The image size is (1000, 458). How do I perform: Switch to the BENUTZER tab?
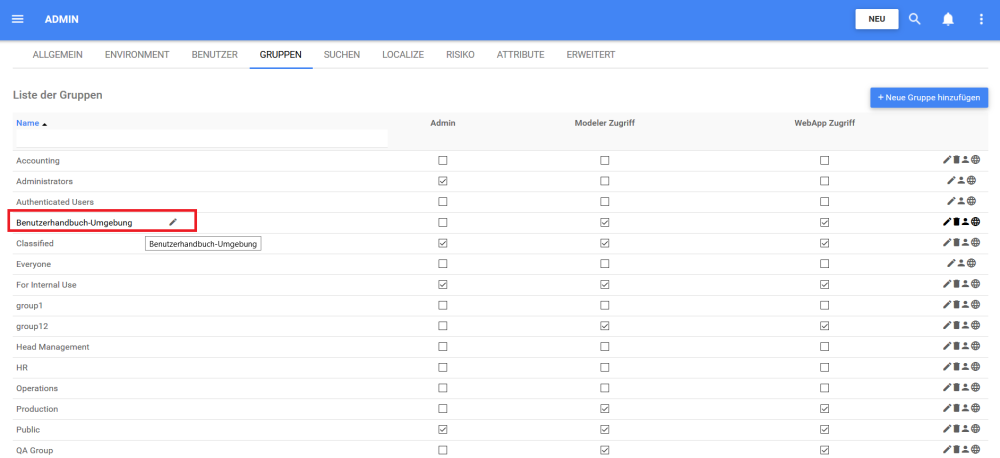(214, 54)
